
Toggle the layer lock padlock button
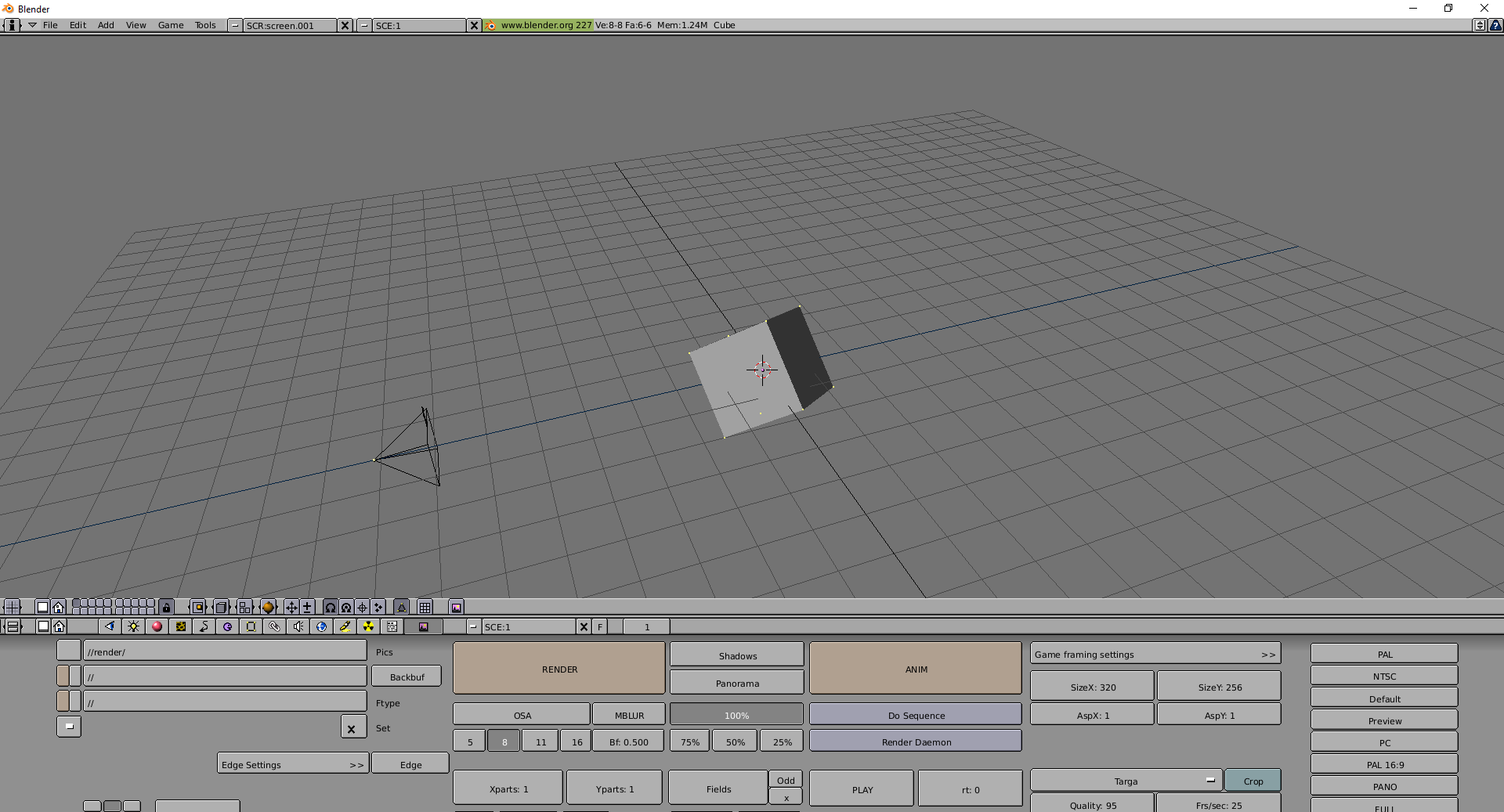166,607
